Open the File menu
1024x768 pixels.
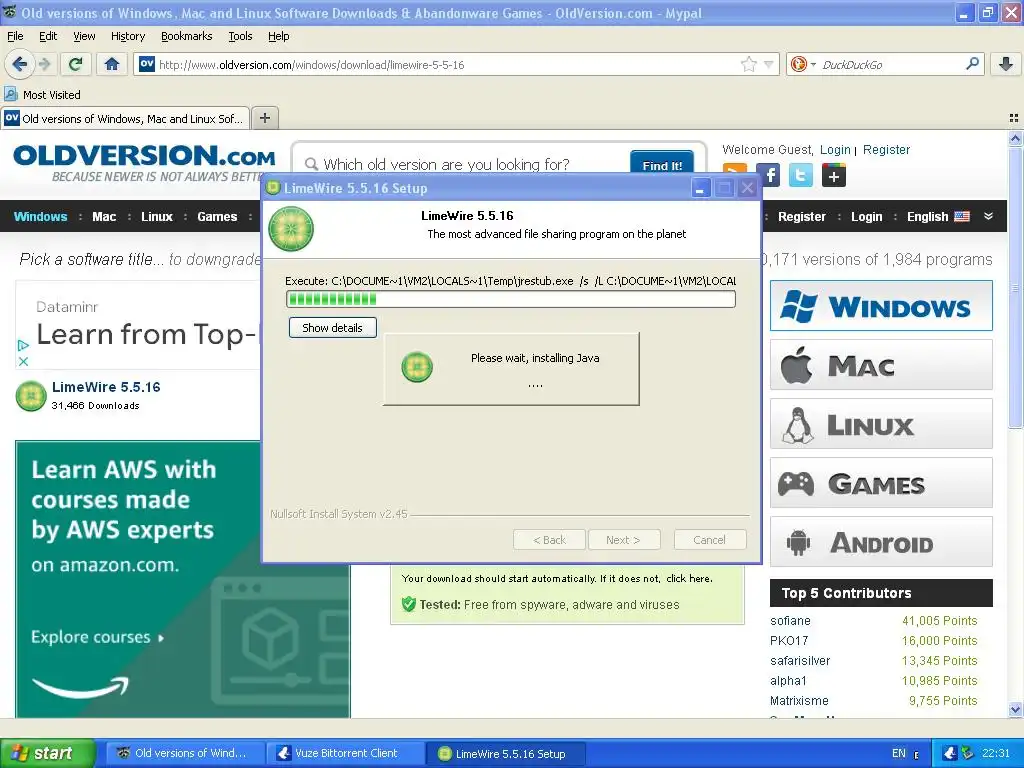15,36
